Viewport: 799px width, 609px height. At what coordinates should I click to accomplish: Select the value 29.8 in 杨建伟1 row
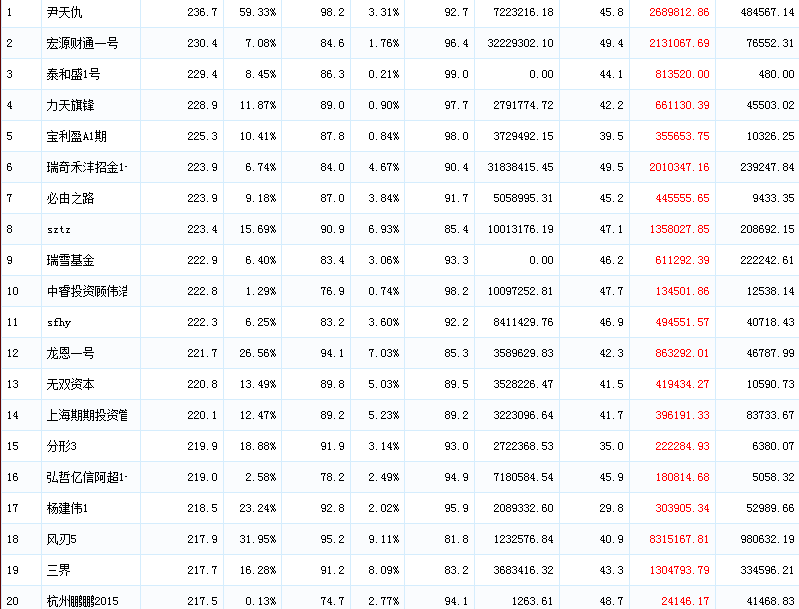(x=611, y=509)
